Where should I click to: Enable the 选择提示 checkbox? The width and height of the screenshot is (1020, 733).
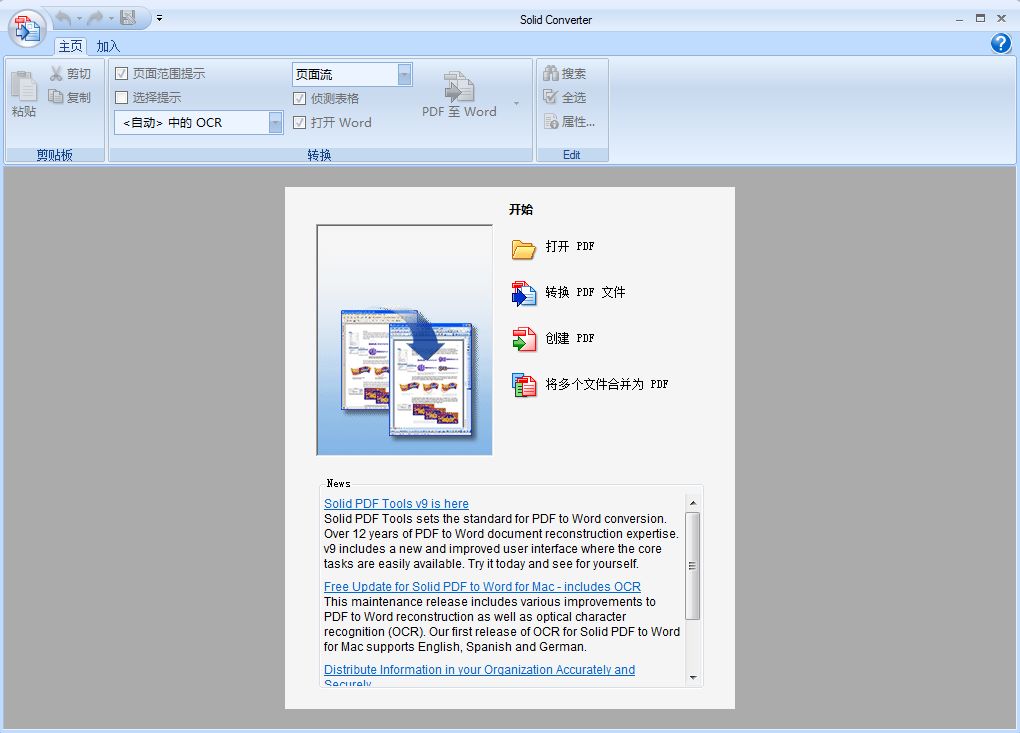(x=122, y=98)
